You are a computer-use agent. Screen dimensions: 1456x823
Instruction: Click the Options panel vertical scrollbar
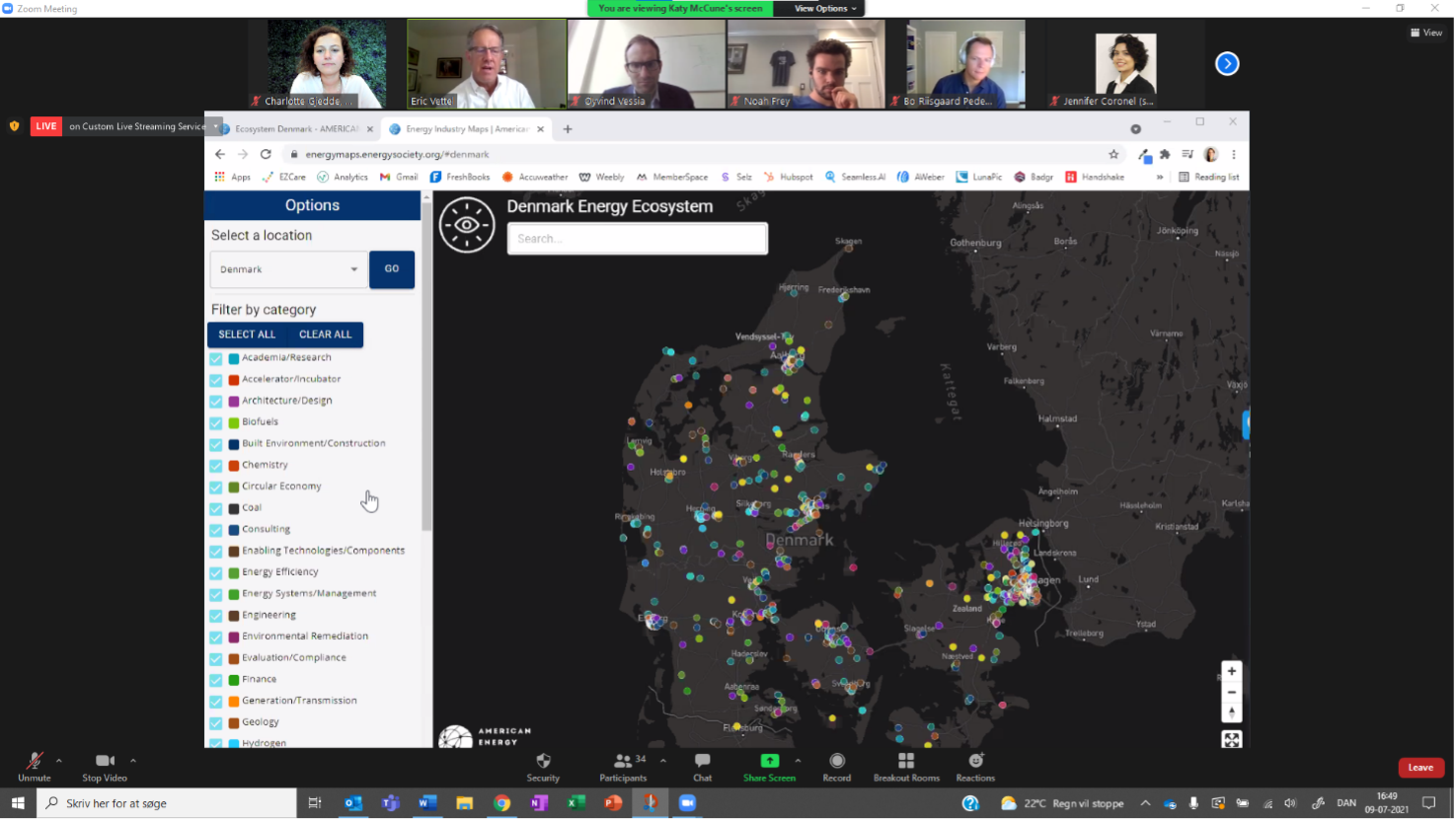click(x=426, y=365)
